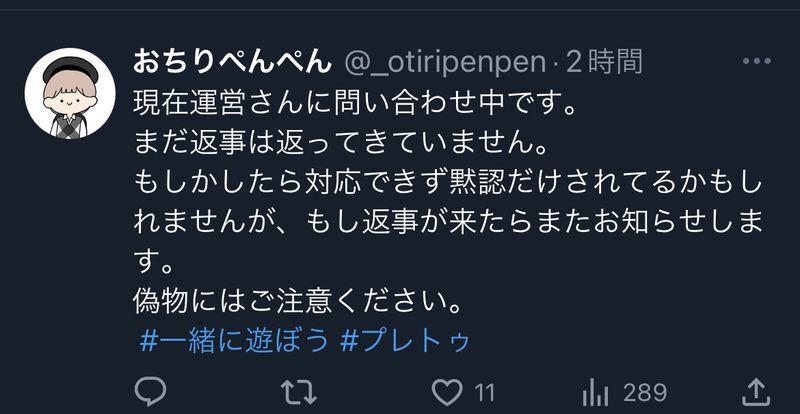This screenshot has width=800, height=414.
Task: Open view analytics bar chart icon
Action: (x=595, y=393)
